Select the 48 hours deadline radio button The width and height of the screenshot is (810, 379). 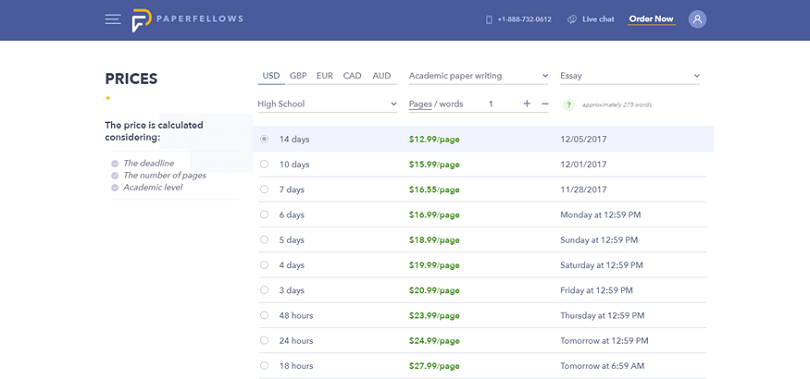click(264, 315)
